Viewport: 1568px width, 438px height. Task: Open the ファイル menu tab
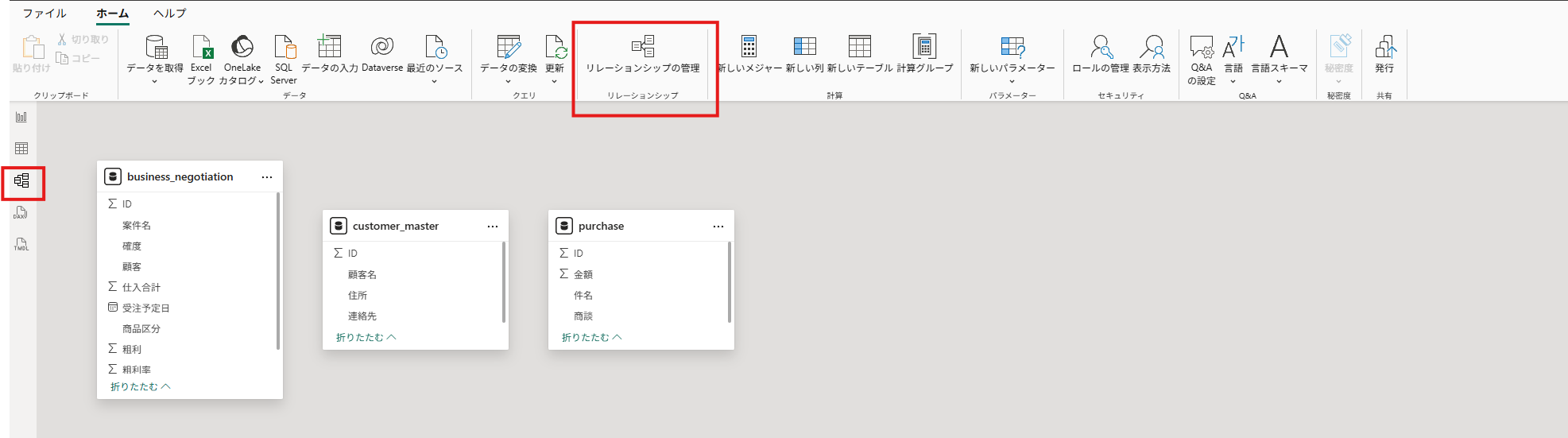tap(45, 14)
